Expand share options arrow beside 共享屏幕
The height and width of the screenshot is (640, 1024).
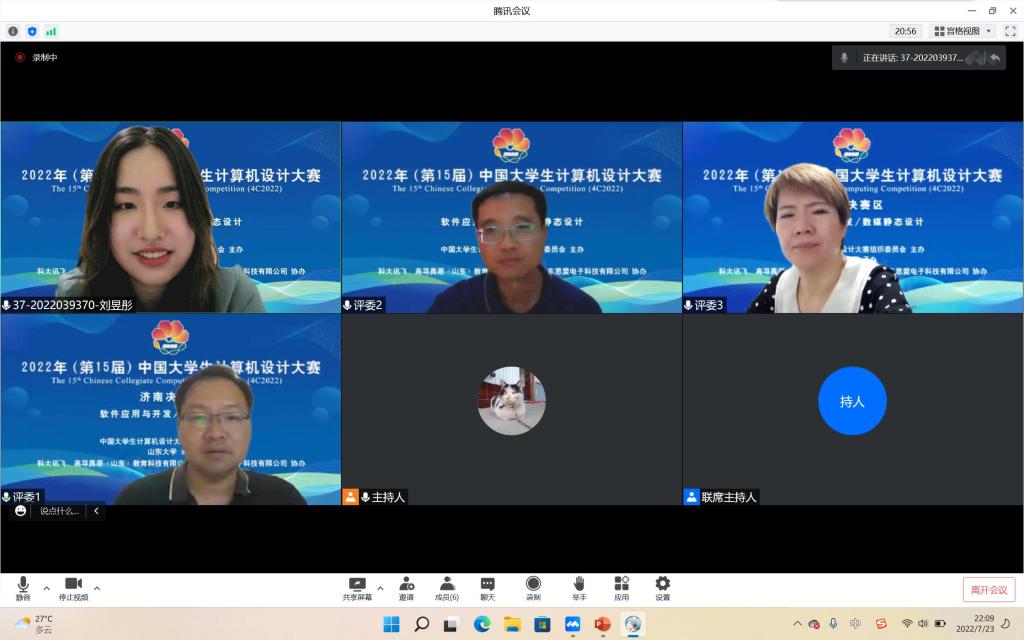(x=380, y=588)
